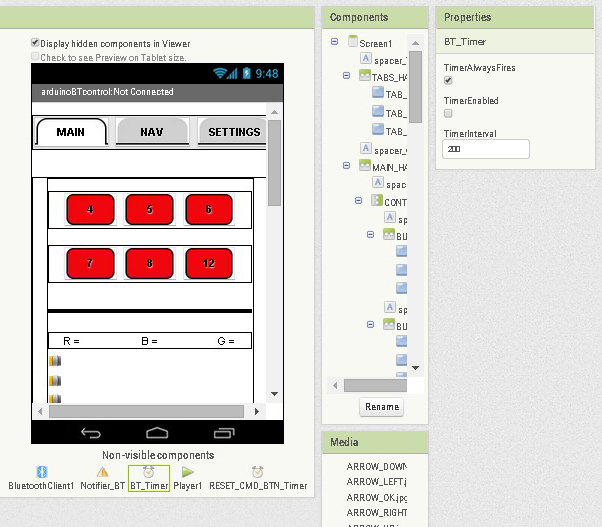Image resolution: width=602 pixels, height=527 pixels.
Task: Click the red button labeled 6
Action: [x=209, y=210]
